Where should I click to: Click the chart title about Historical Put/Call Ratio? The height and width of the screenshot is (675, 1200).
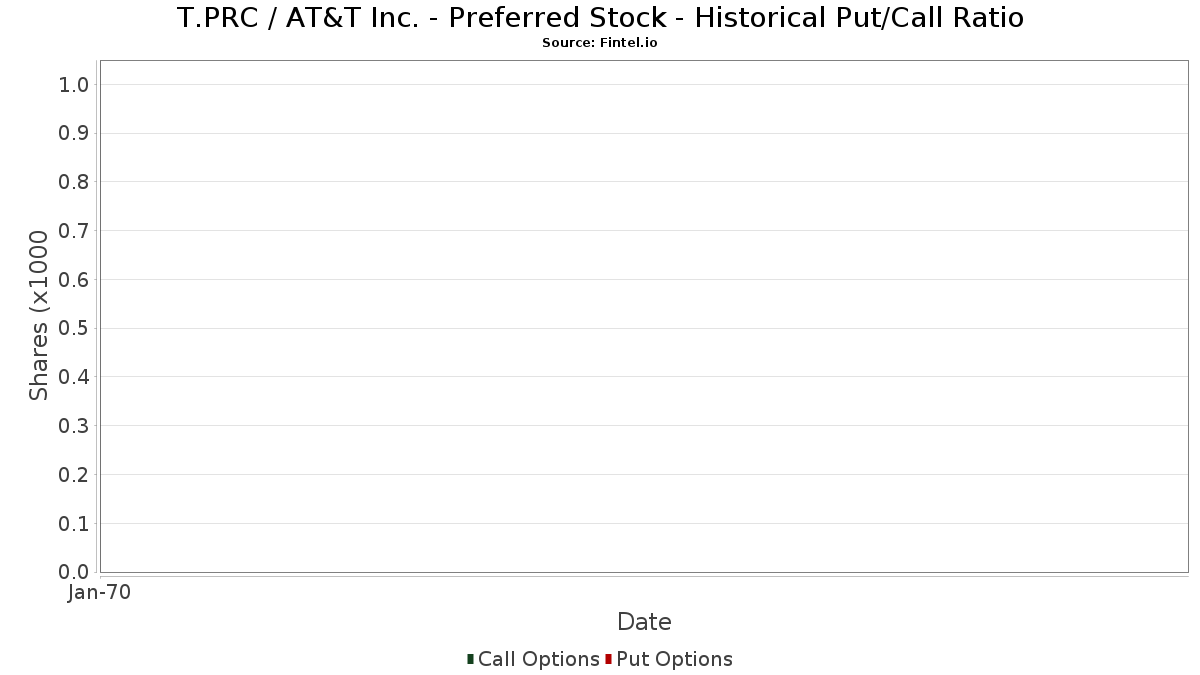pos(600,18)
